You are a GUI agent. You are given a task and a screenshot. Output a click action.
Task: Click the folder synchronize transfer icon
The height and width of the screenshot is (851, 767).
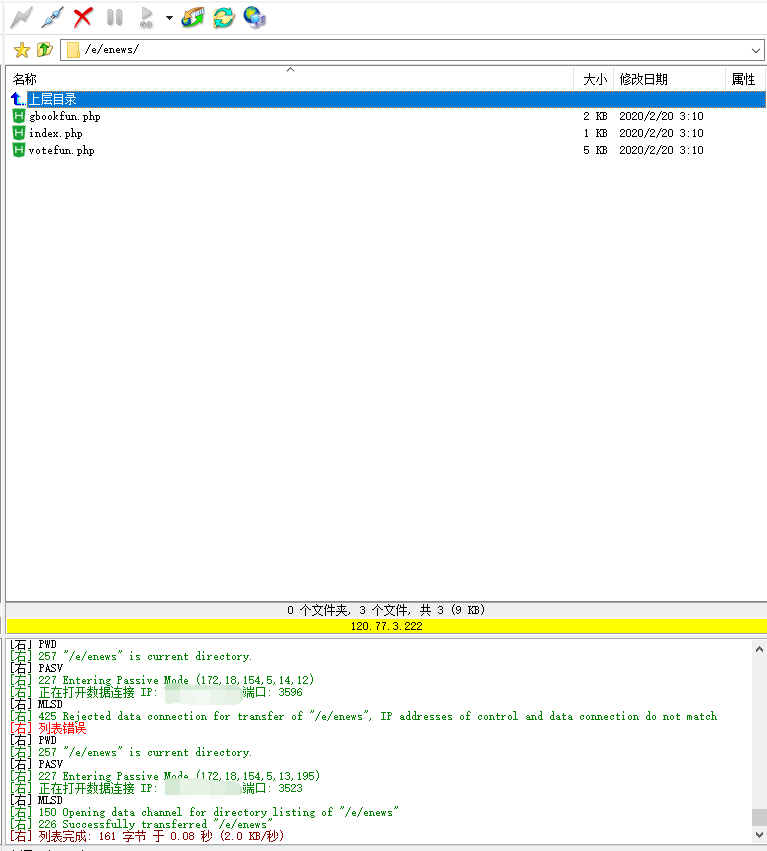point(193,17)
